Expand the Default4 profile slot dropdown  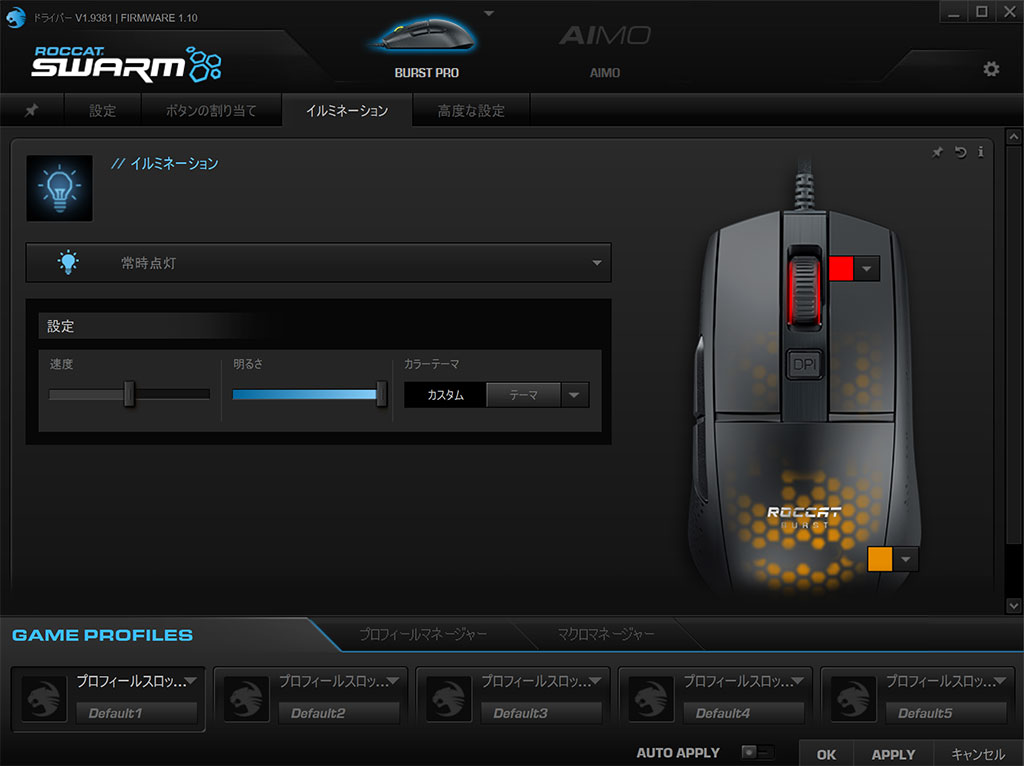[x=797, y=681]
